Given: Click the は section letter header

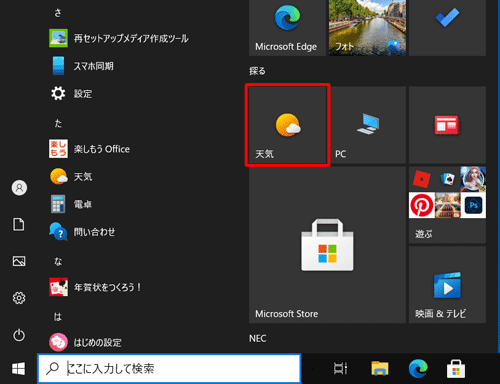Looking at the screenshot, I should 58,317.
